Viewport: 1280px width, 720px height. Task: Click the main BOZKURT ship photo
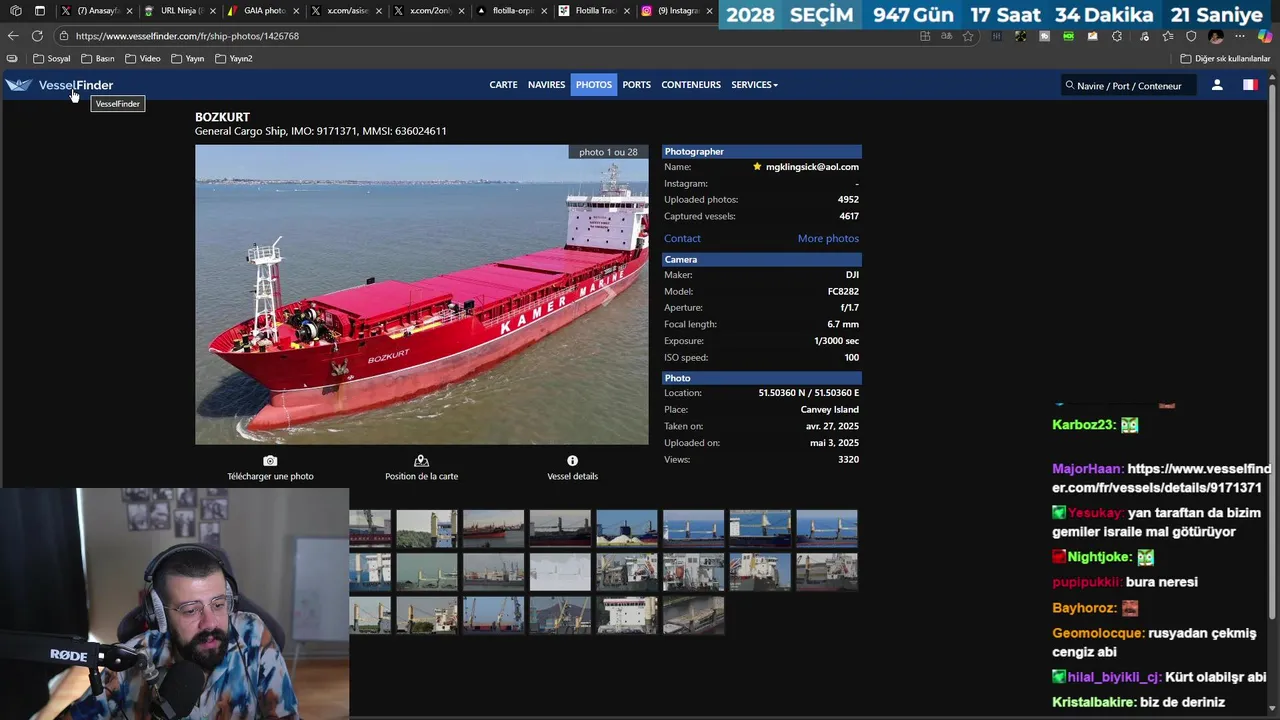421,294
